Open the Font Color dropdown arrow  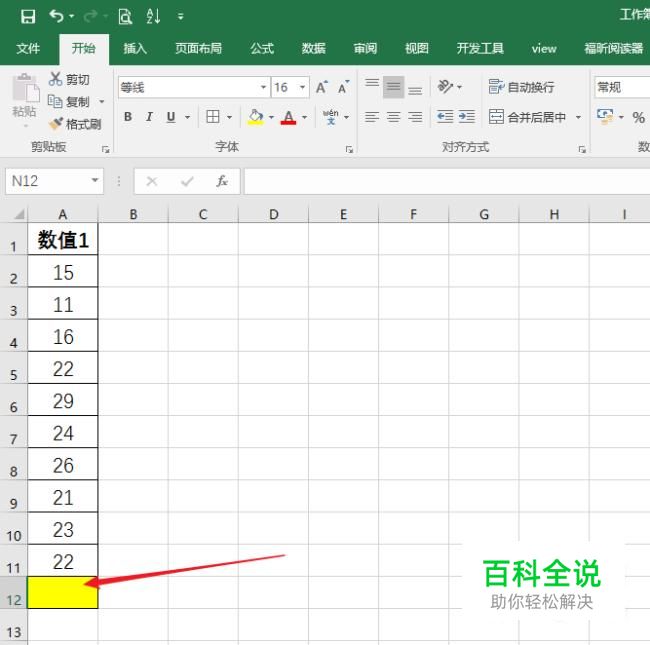305,117
